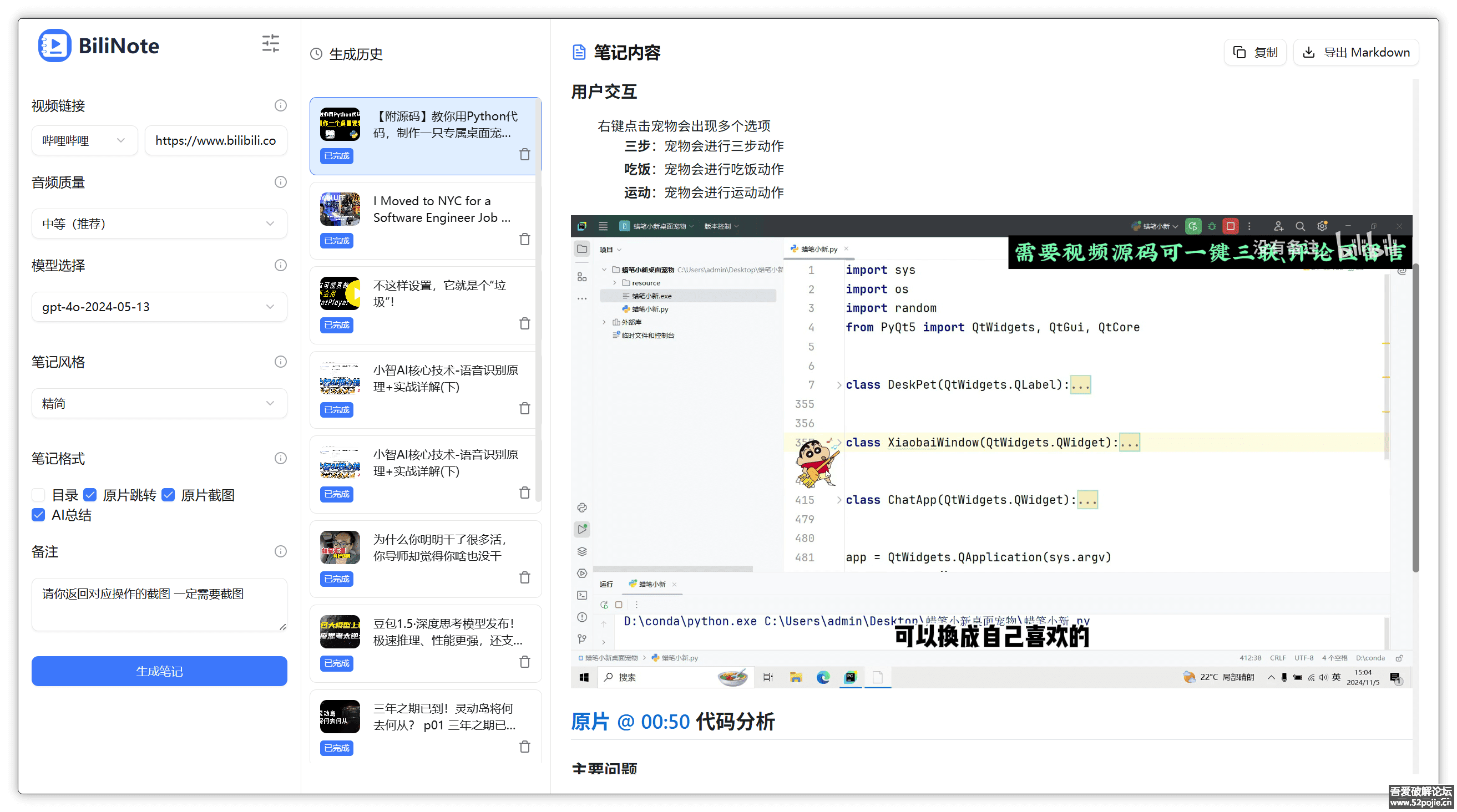Click the 笔记内容 document icon
1457x812 pixels.
click(579, 53)
